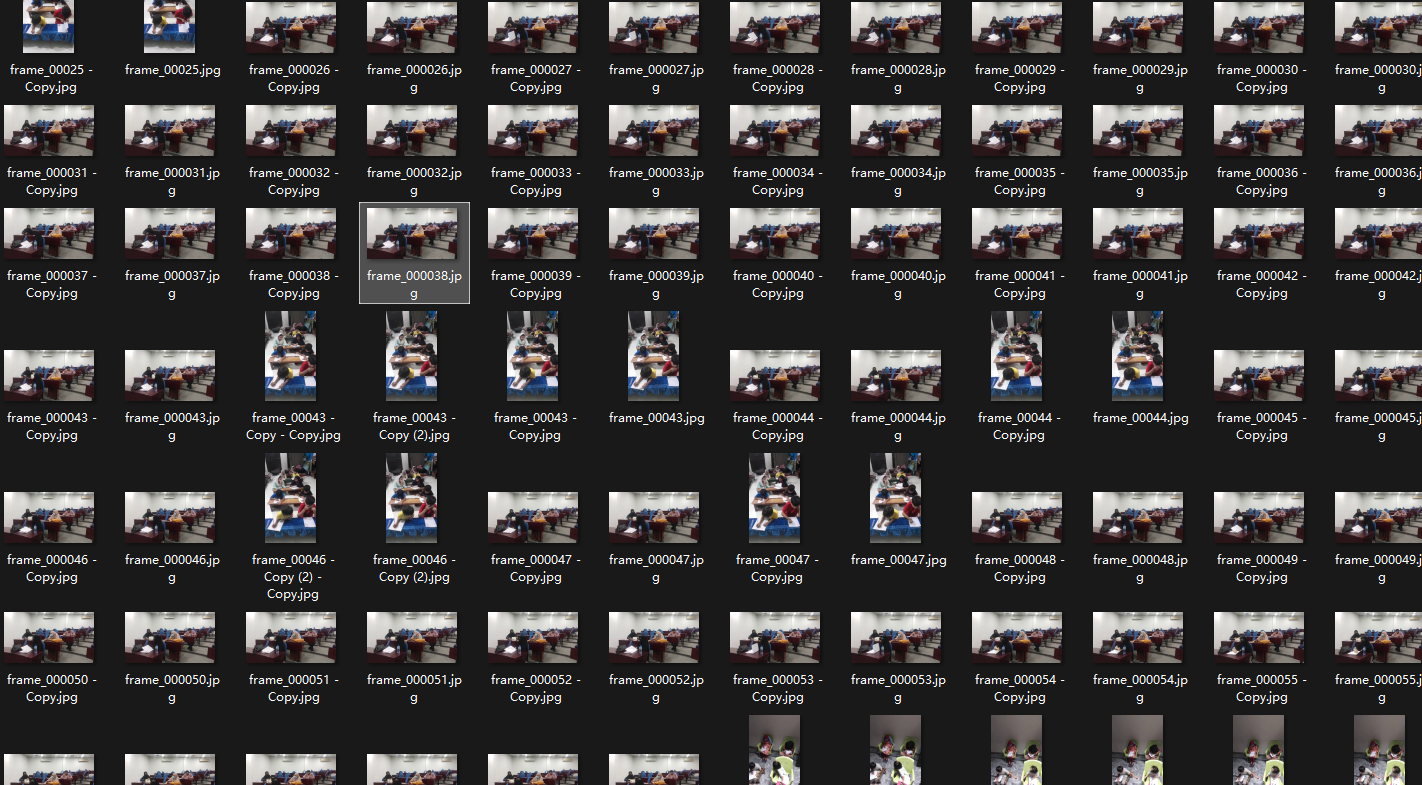The image size is (1422, 785).
Task: Select the frame_00025 - Copy.jpg thumbnail
Action: pos(49,26)
